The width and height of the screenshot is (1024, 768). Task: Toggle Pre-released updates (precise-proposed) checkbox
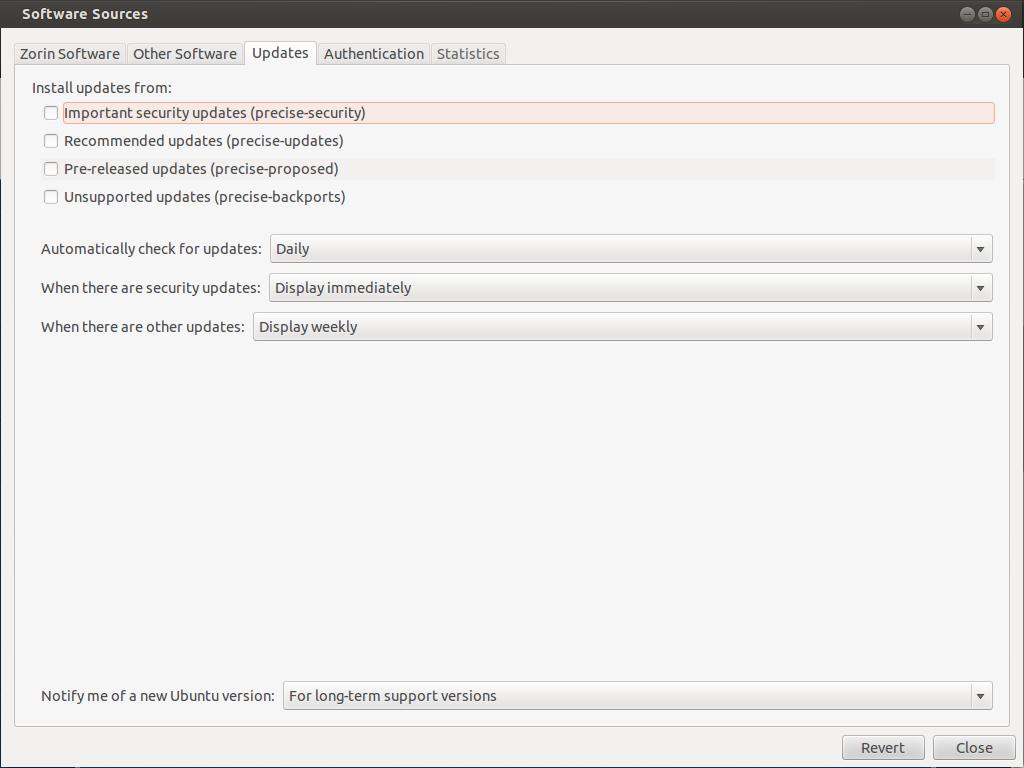click(51, 169)
